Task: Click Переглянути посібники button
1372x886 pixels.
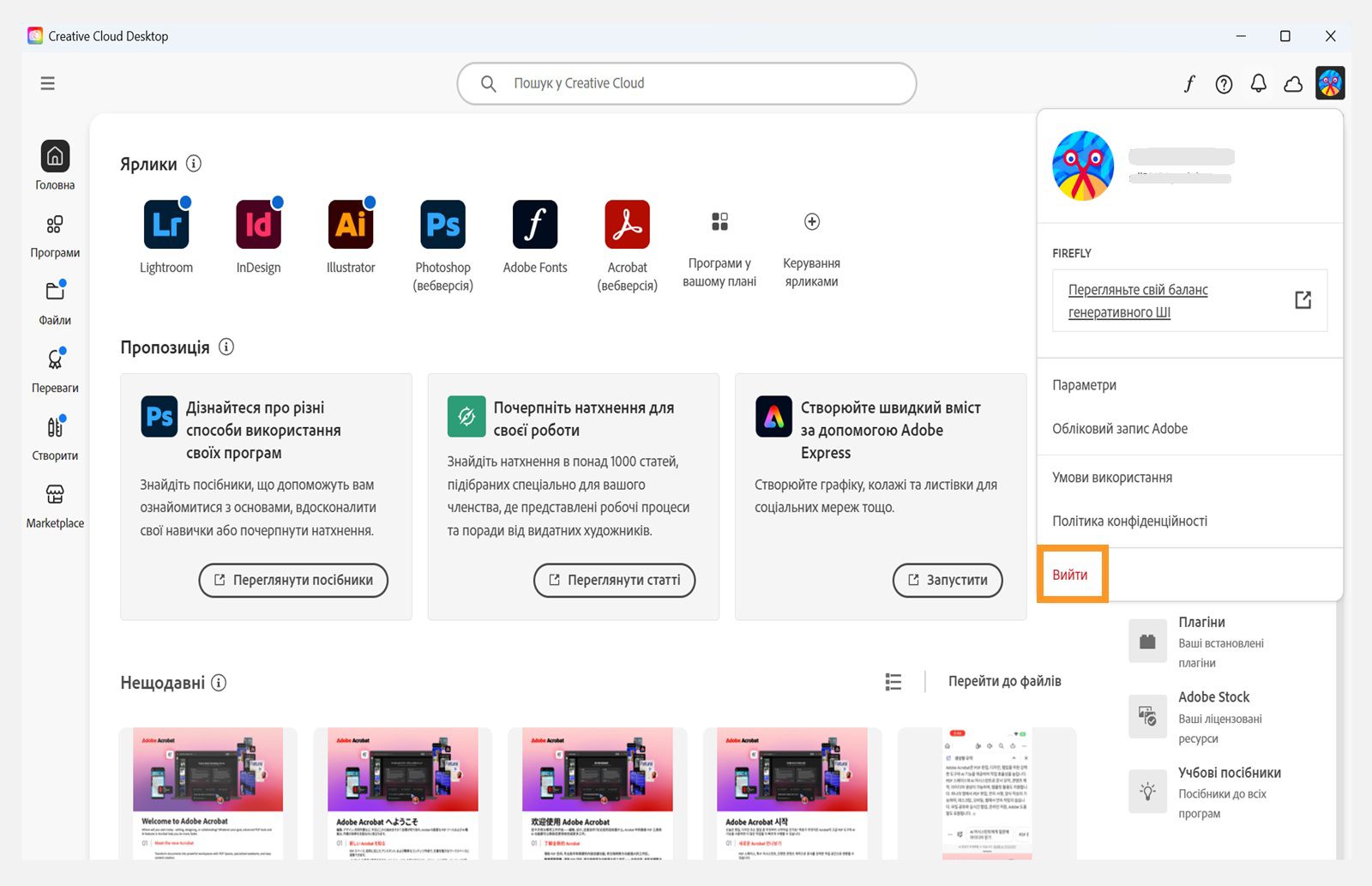Action: [x=293, y=580]
